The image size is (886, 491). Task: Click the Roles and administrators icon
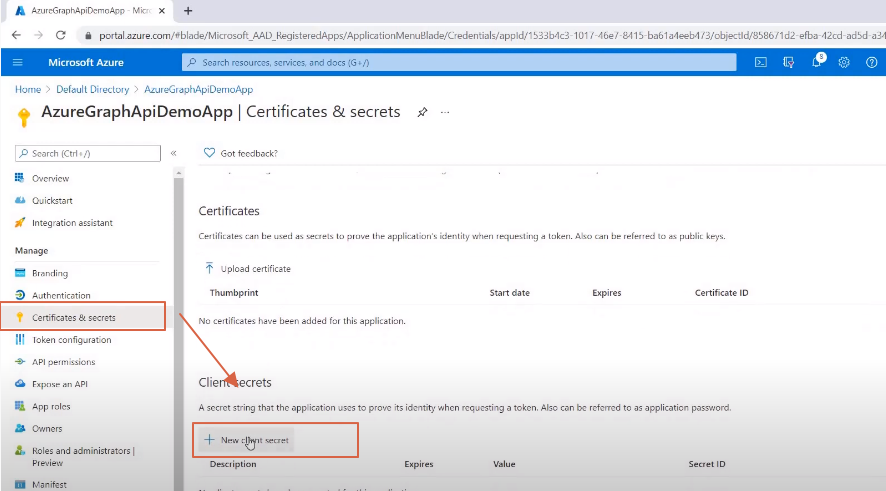(20, 450)
